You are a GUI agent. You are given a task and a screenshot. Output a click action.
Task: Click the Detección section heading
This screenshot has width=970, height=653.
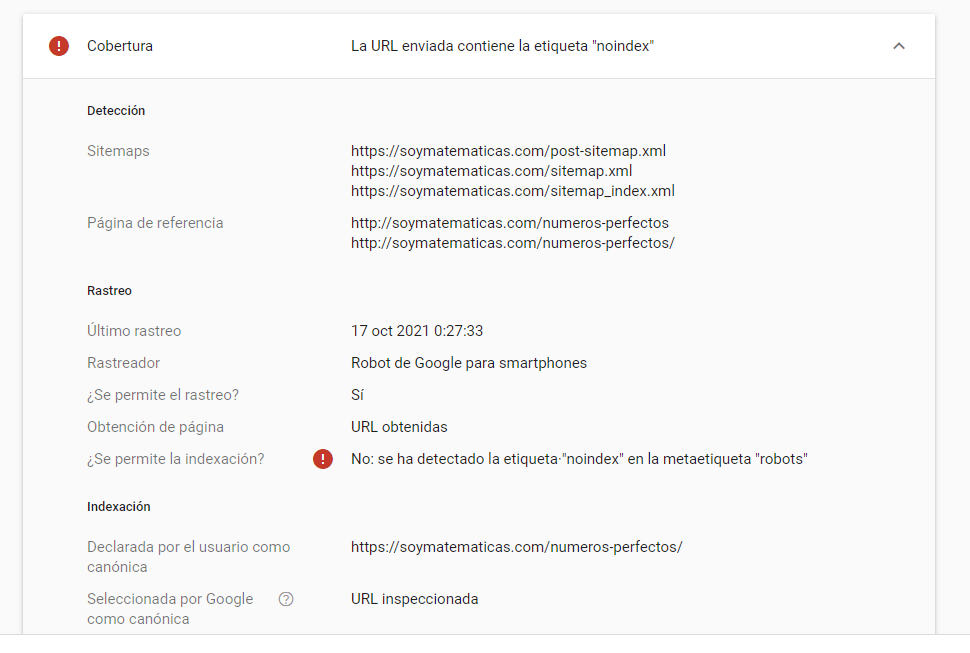pyautogui.click(x=116, y=111)
